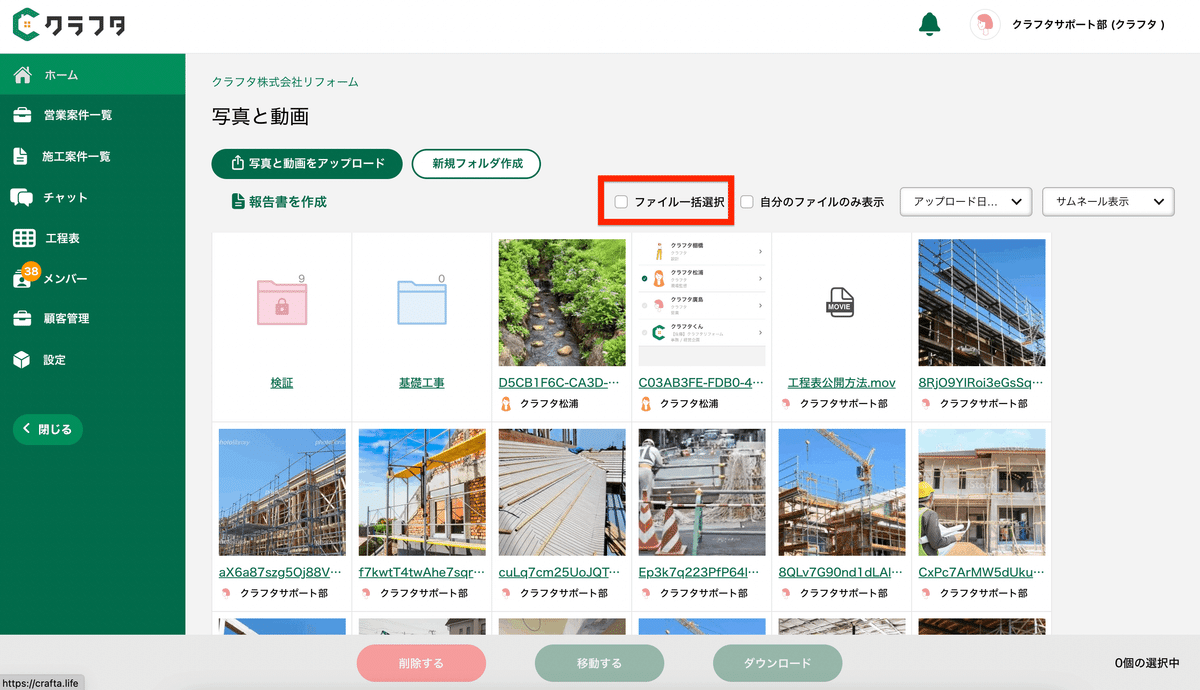This screenshot has height=690, width=1200.
Task: Open file link cuLq7cm25UoJQT
Action: coord(562,573)
